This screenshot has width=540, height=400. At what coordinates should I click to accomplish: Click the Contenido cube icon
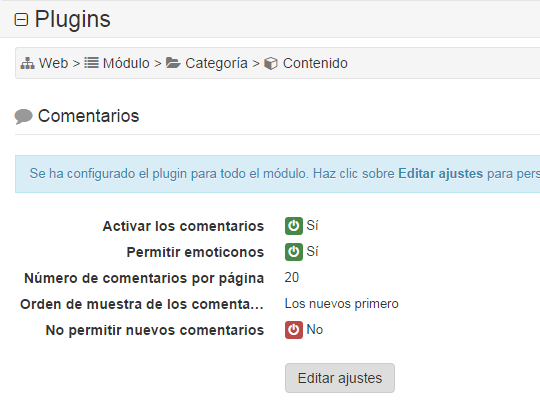click(271, 63)
